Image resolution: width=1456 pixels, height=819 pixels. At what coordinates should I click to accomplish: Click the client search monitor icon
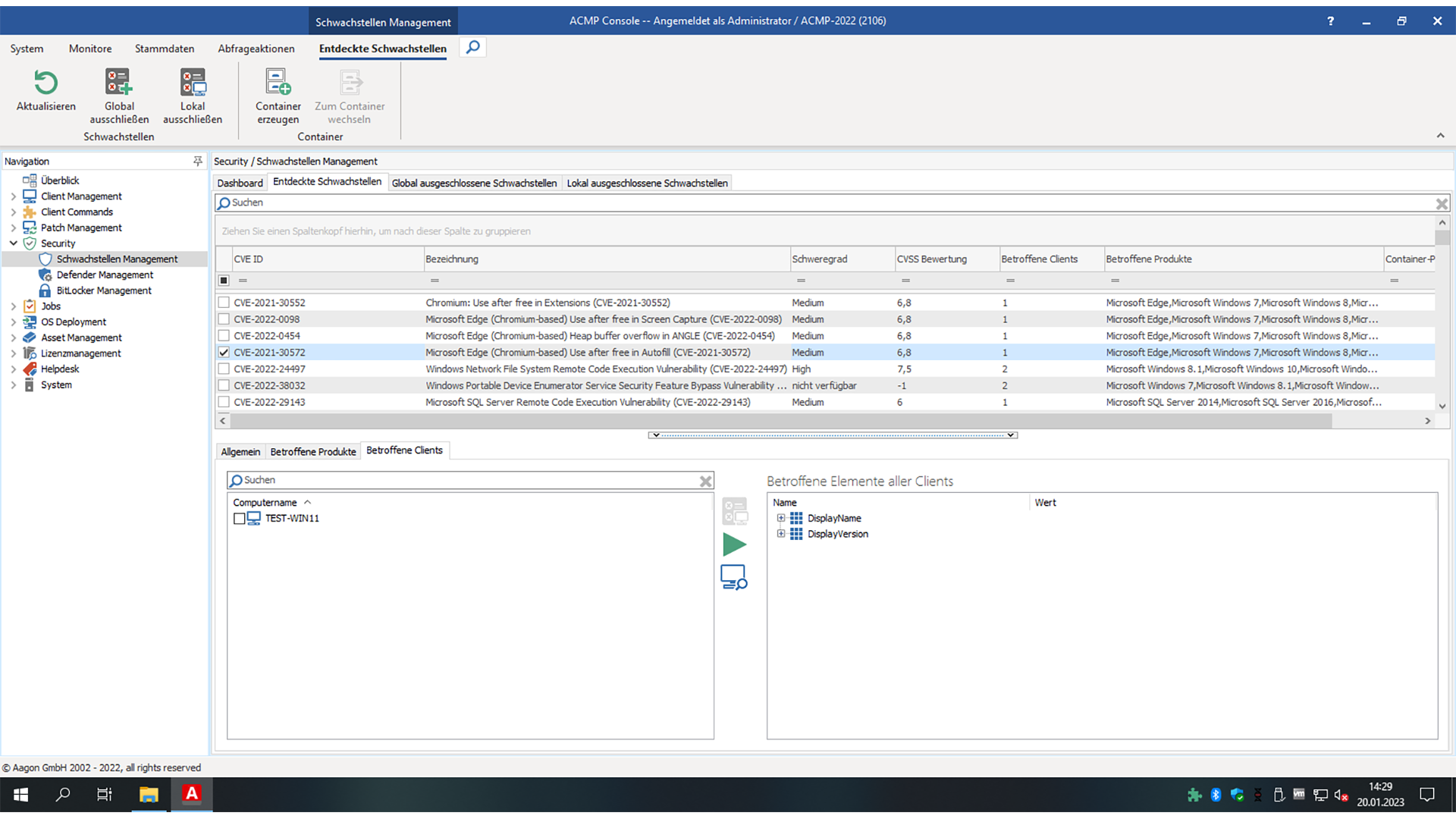734,577
